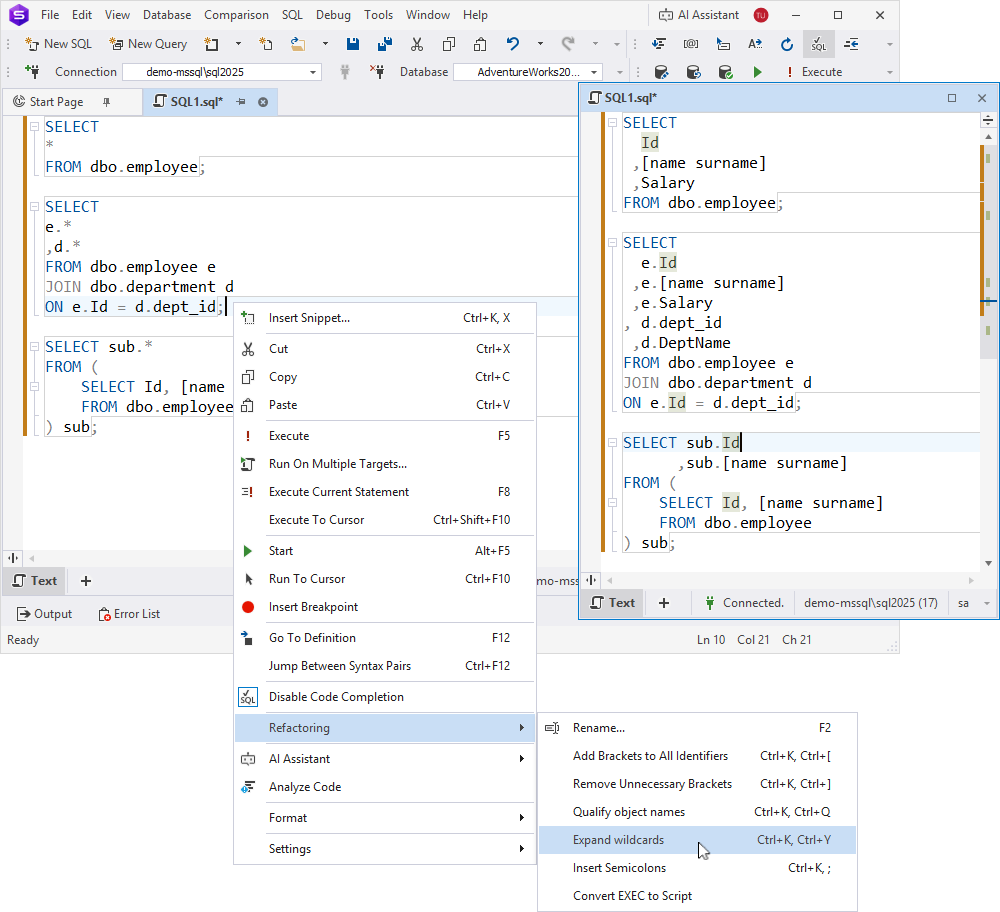Click the Refresh icon in SQL toolbar
The image size is (1000, 912).
[787, 44]
